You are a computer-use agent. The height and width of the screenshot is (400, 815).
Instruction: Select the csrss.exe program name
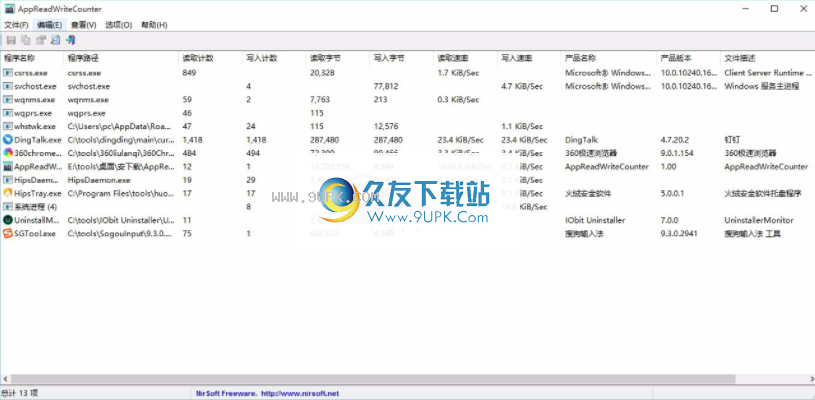pos(31,73)
